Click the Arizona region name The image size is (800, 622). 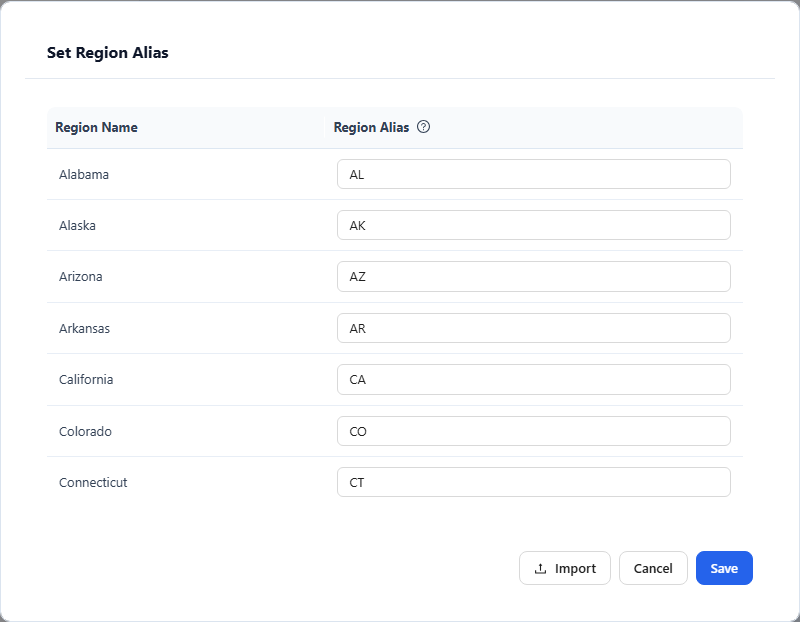81,277
